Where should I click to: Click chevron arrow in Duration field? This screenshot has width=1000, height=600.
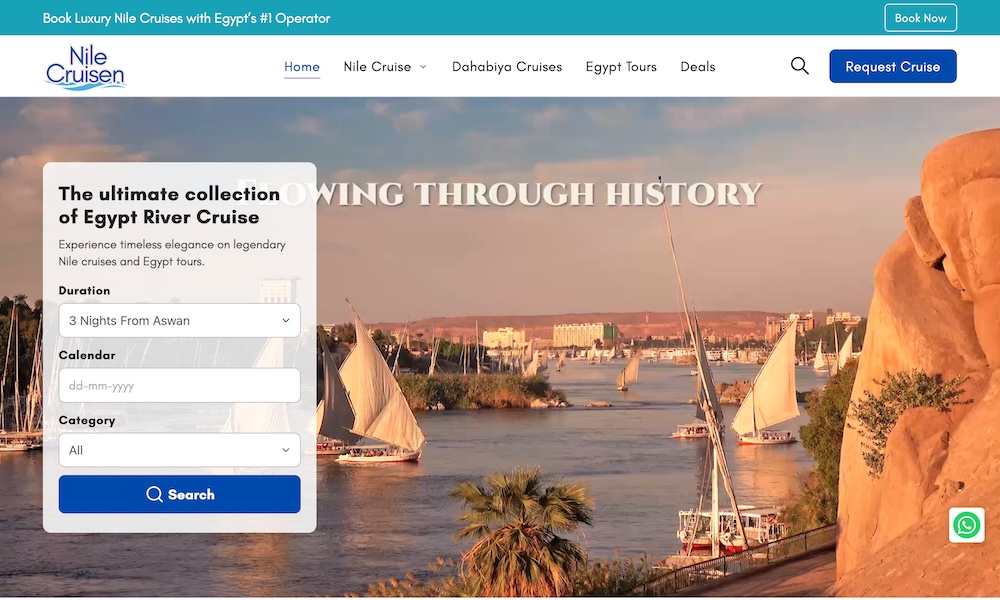tap(286, 320)
